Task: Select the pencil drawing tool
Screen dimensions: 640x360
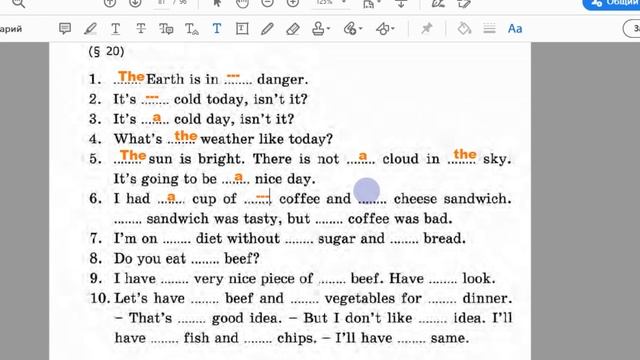Action: (267, 29)
